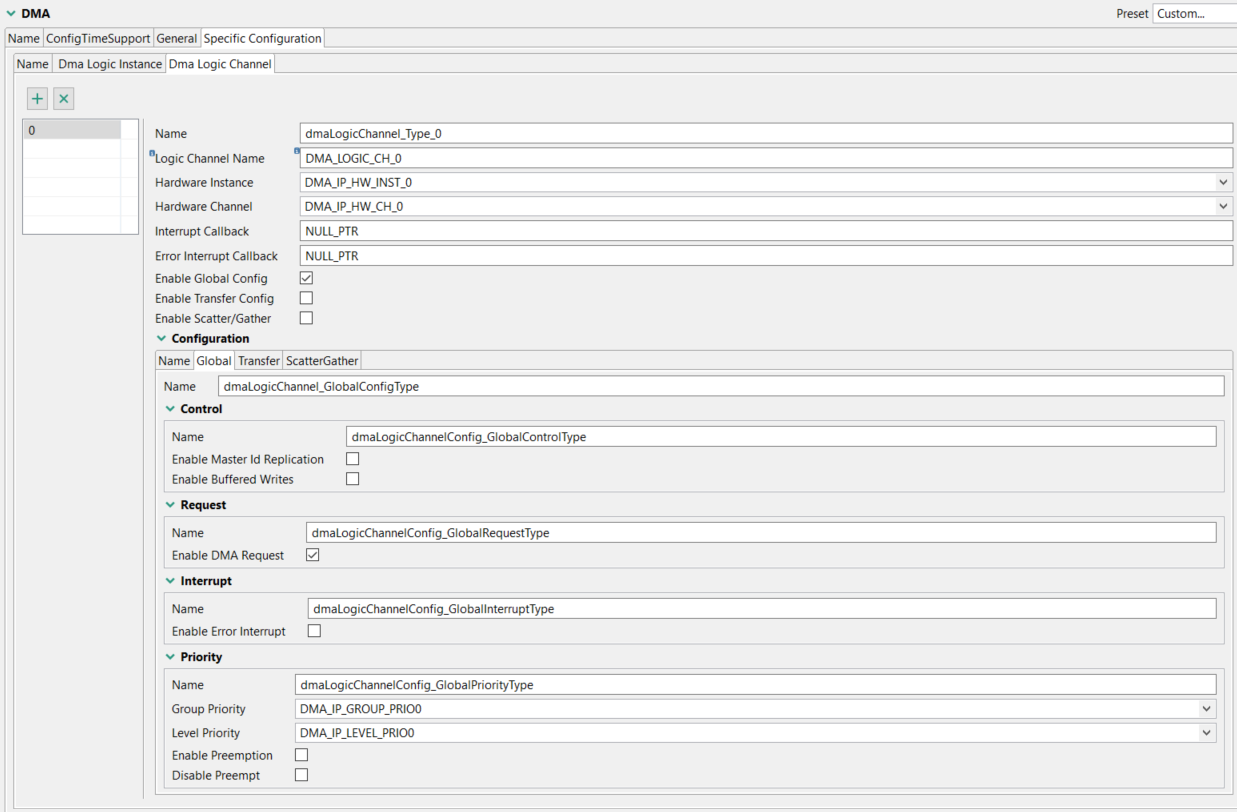
Task: Click the green plus add channel icon
Action: [38, 99]
